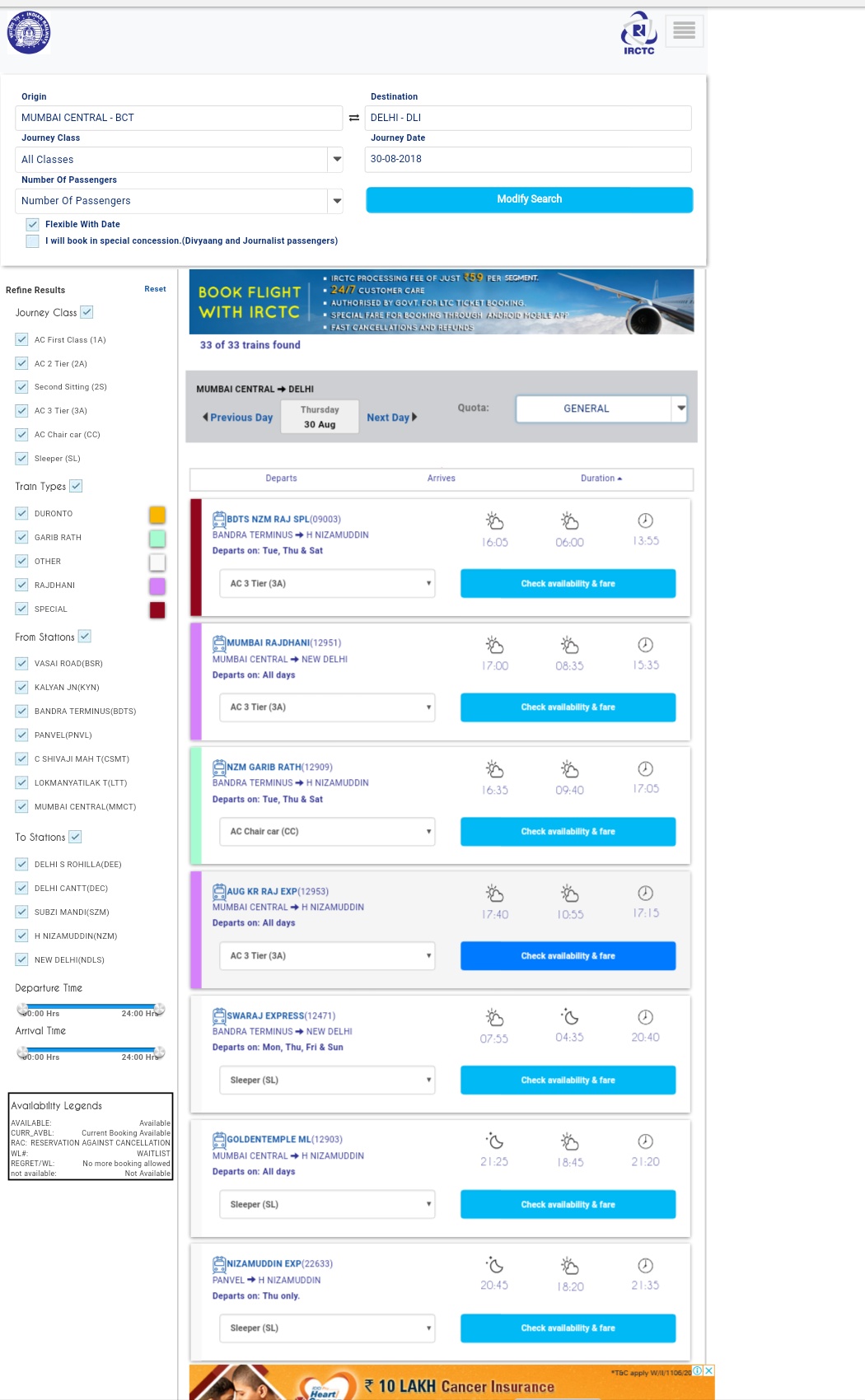
Task: Sort results by the Departs column
Action: click(281, 478)
